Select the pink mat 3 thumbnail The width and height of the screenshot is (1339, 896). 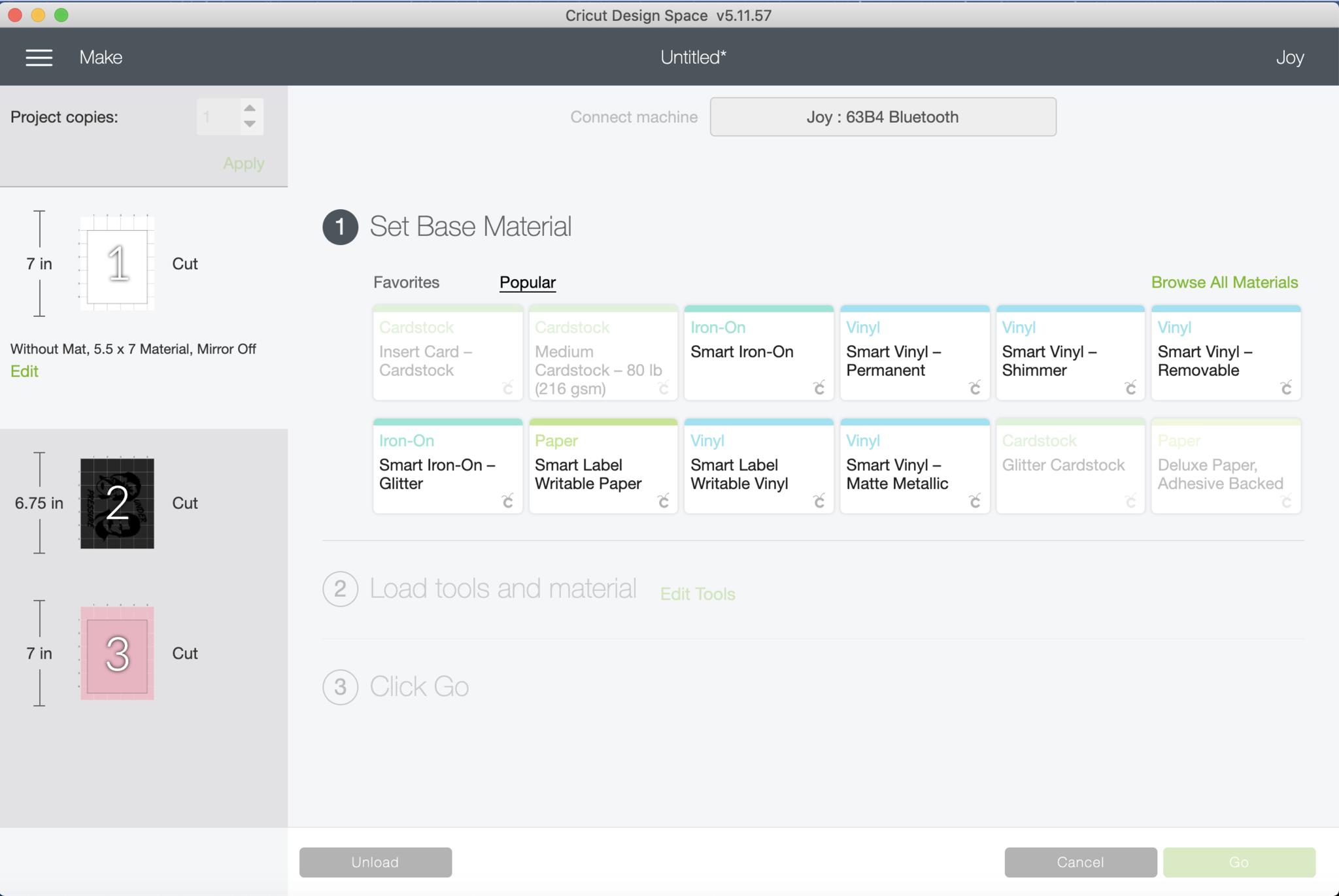(x=117, y=653)
